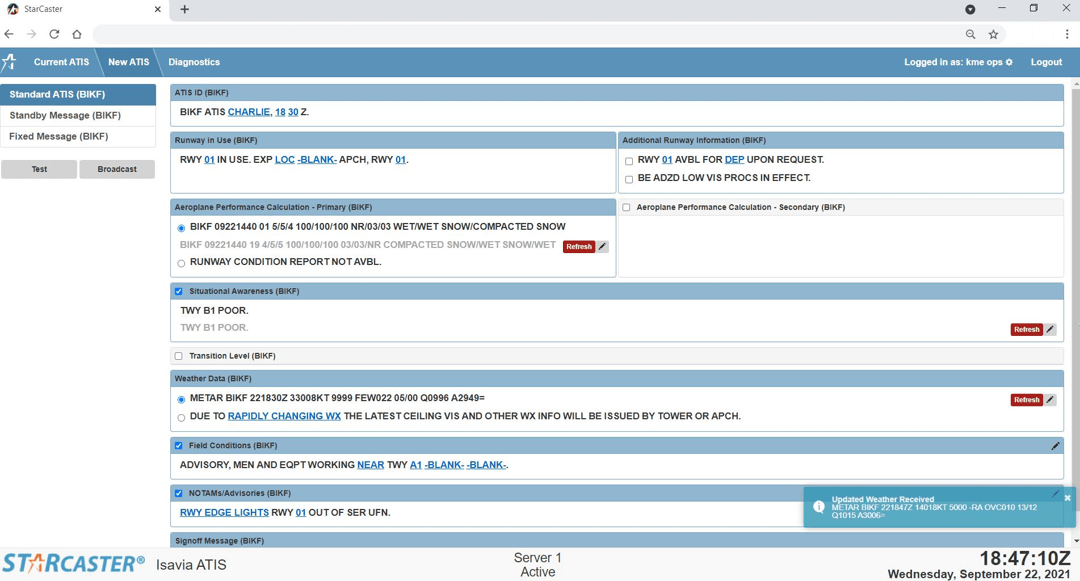Enable Aeroplane Performance Calculation Secondary checkbox
The image size is (1080, 581).
pos(626,207)
